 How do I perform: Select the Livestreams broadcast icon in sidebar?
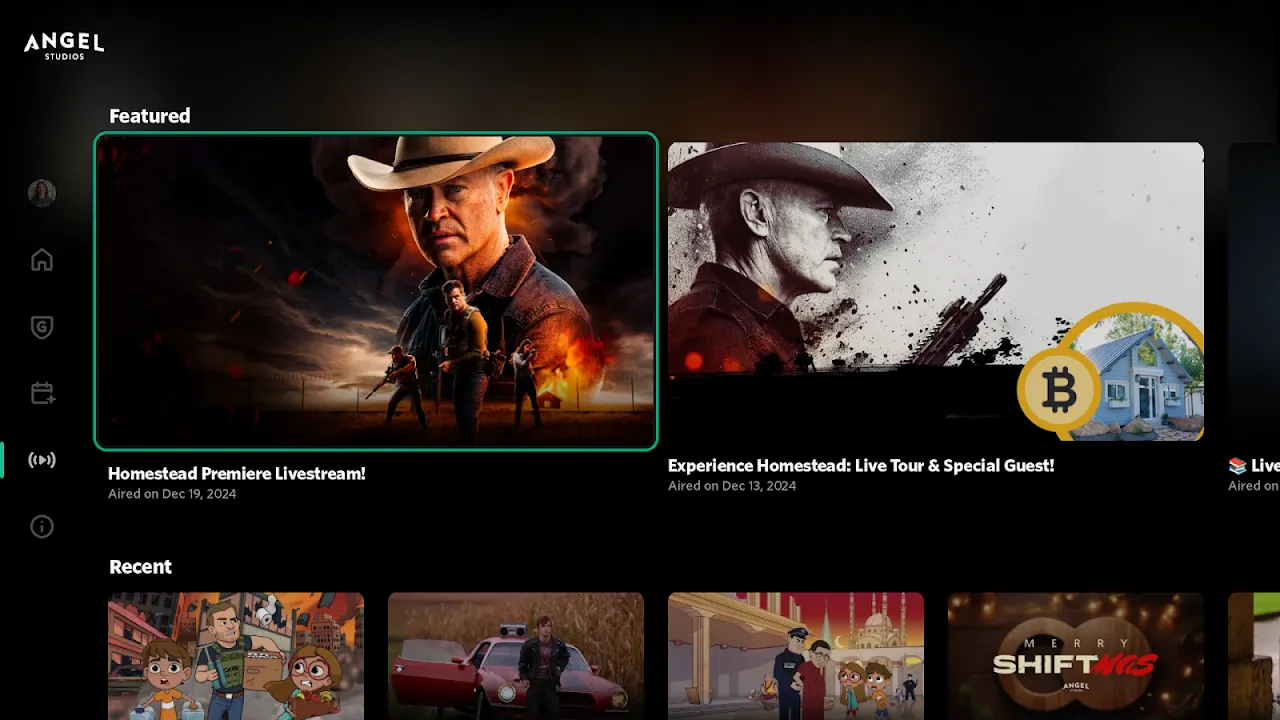(42, 460)
